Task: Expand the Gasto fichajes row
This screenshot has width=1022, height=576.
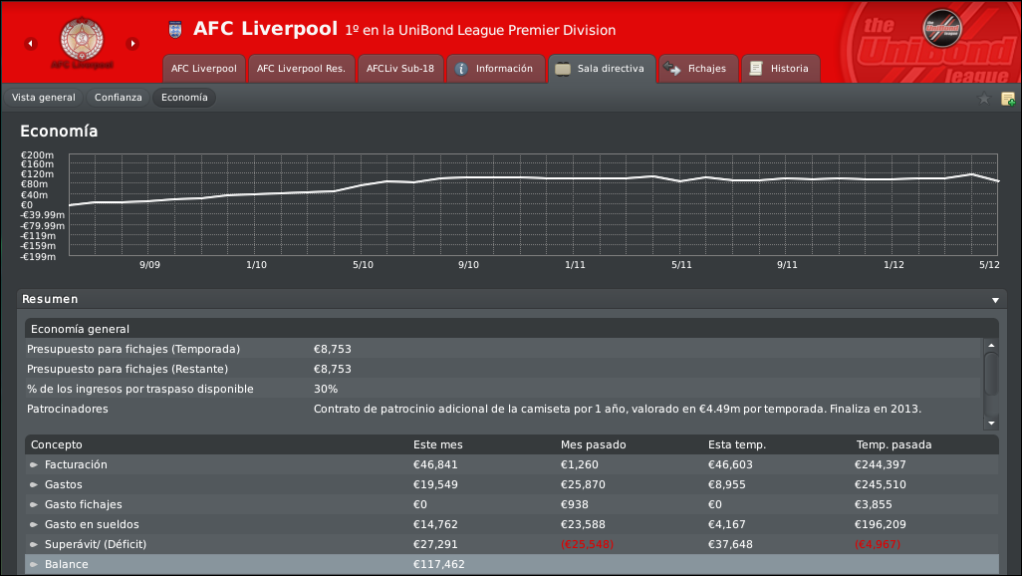Action: coord(34,505)
